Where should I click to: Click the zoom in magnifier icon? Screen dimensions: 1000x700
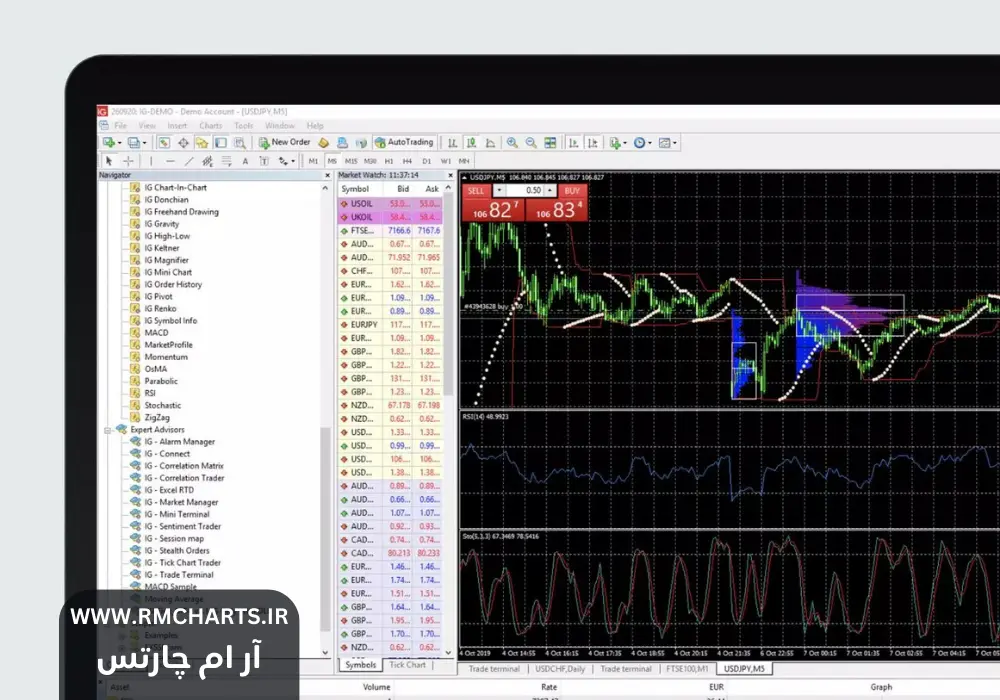point(512,143)
